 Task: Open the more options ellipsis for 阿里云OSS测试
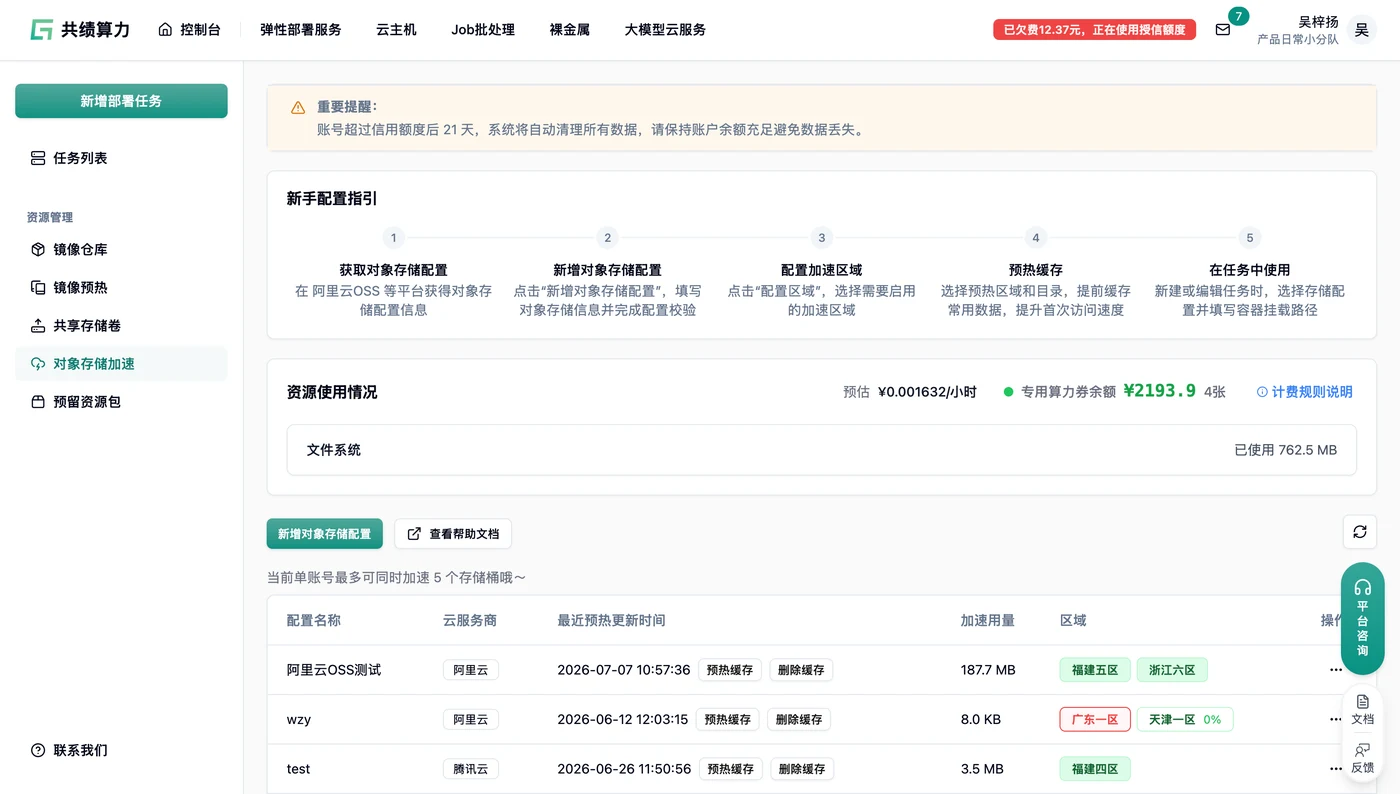pyautogui.click(x=1336, y=670)
